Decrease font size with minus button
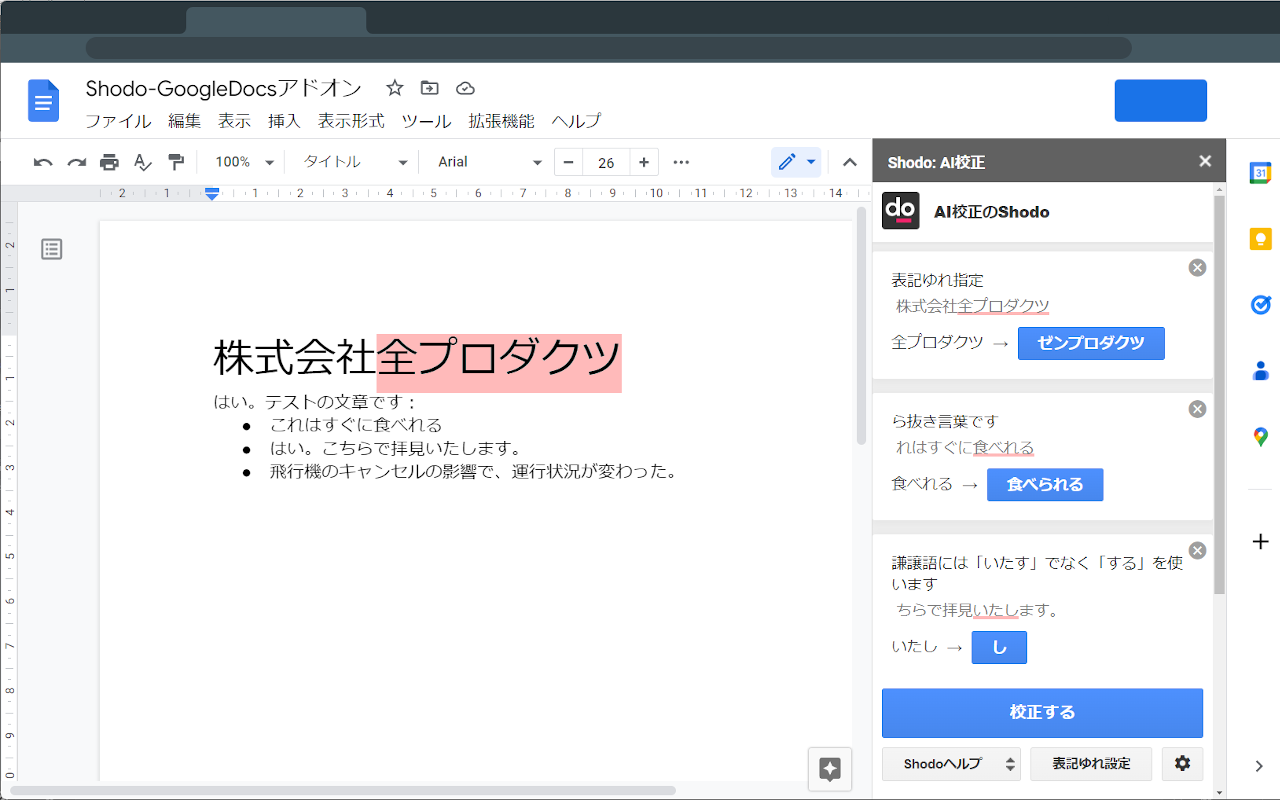 click(x=568, y=162)
